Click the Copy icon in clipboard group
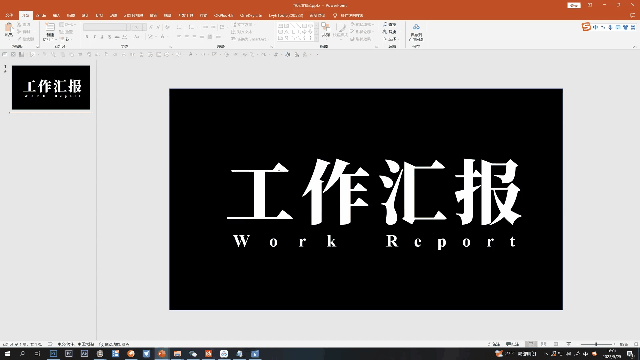The height and width of the screenshot is (360, 640). [19, 31]
